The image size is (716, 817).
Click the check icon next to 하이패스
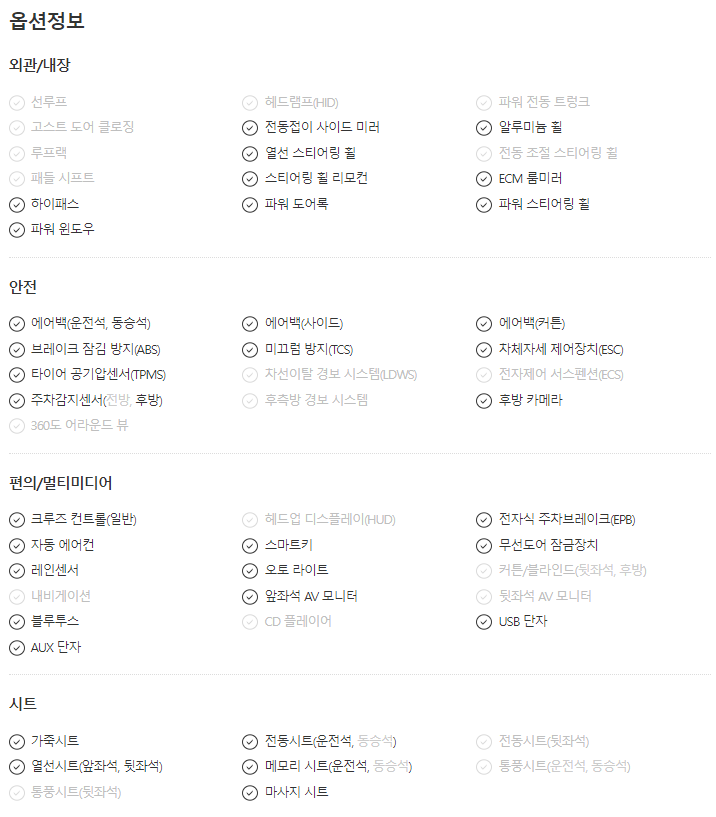coord(17,204)
